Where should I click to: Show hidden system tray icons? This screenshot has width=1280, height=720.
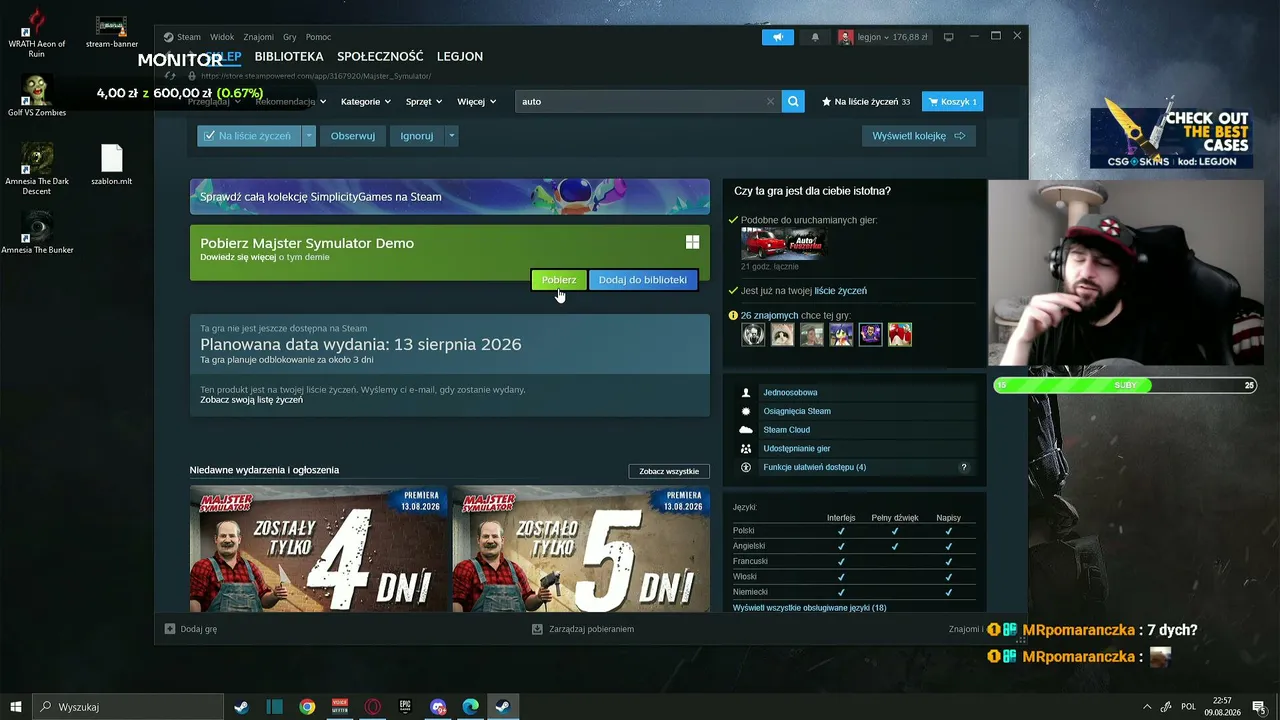point(1147,707)
